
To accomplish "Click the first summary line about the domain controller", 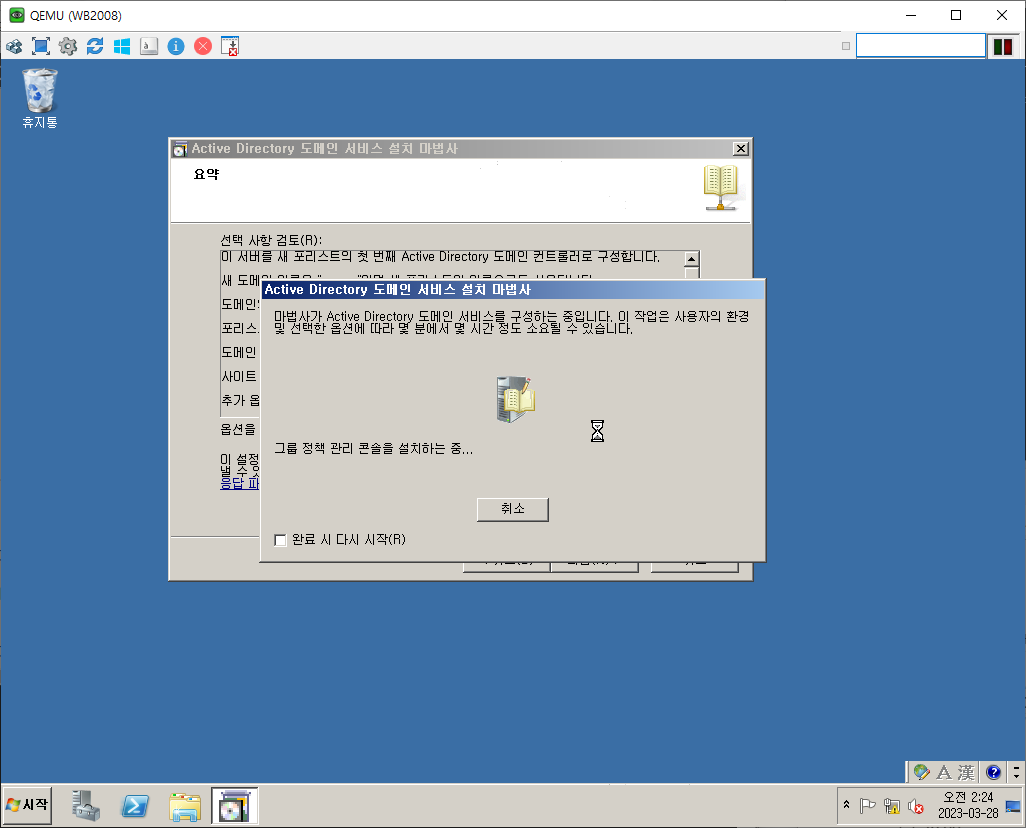I will click(x=440, y=257).
